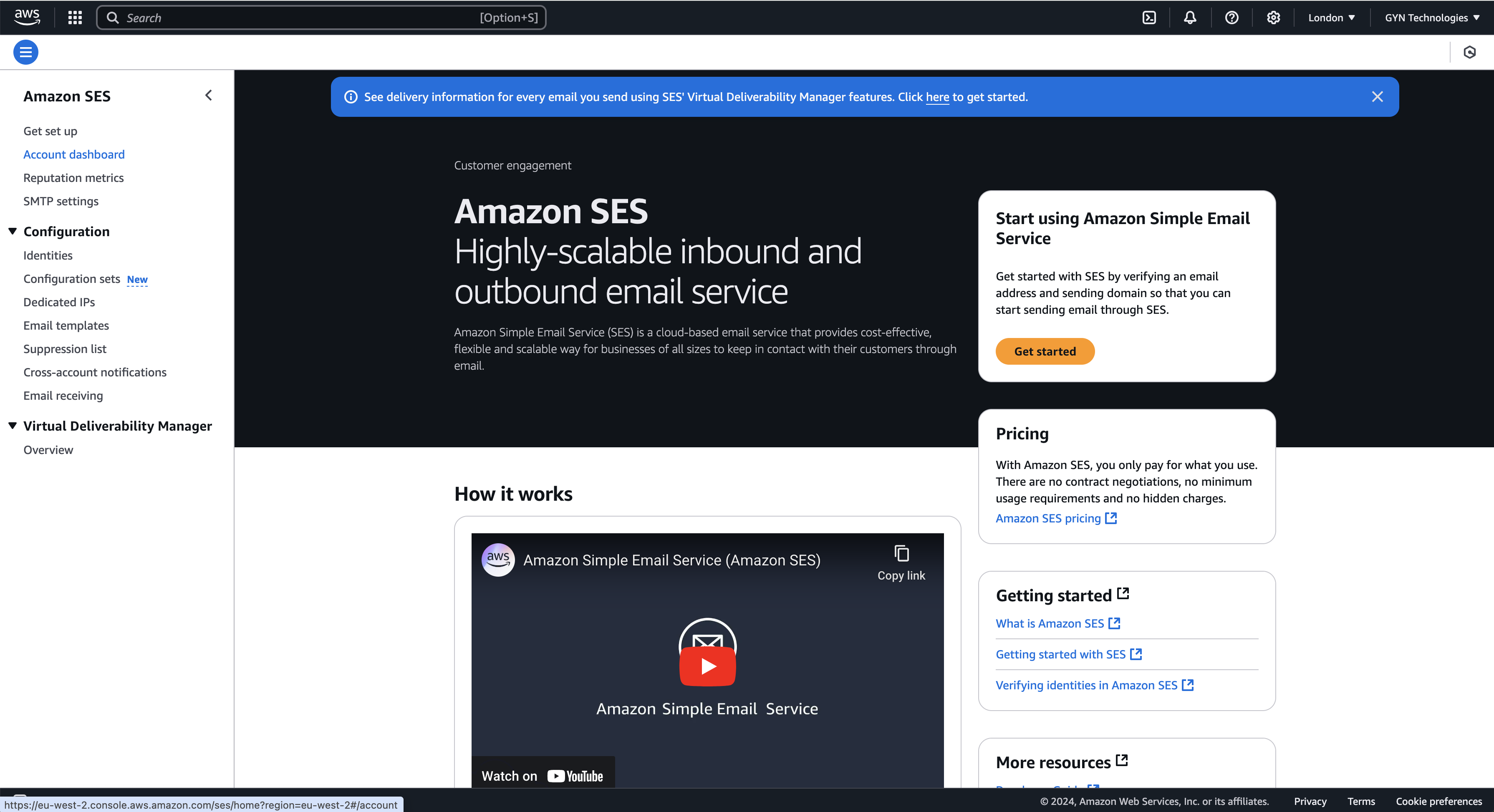Collapse the Amazon SES side panel

[x=209, y=95]
